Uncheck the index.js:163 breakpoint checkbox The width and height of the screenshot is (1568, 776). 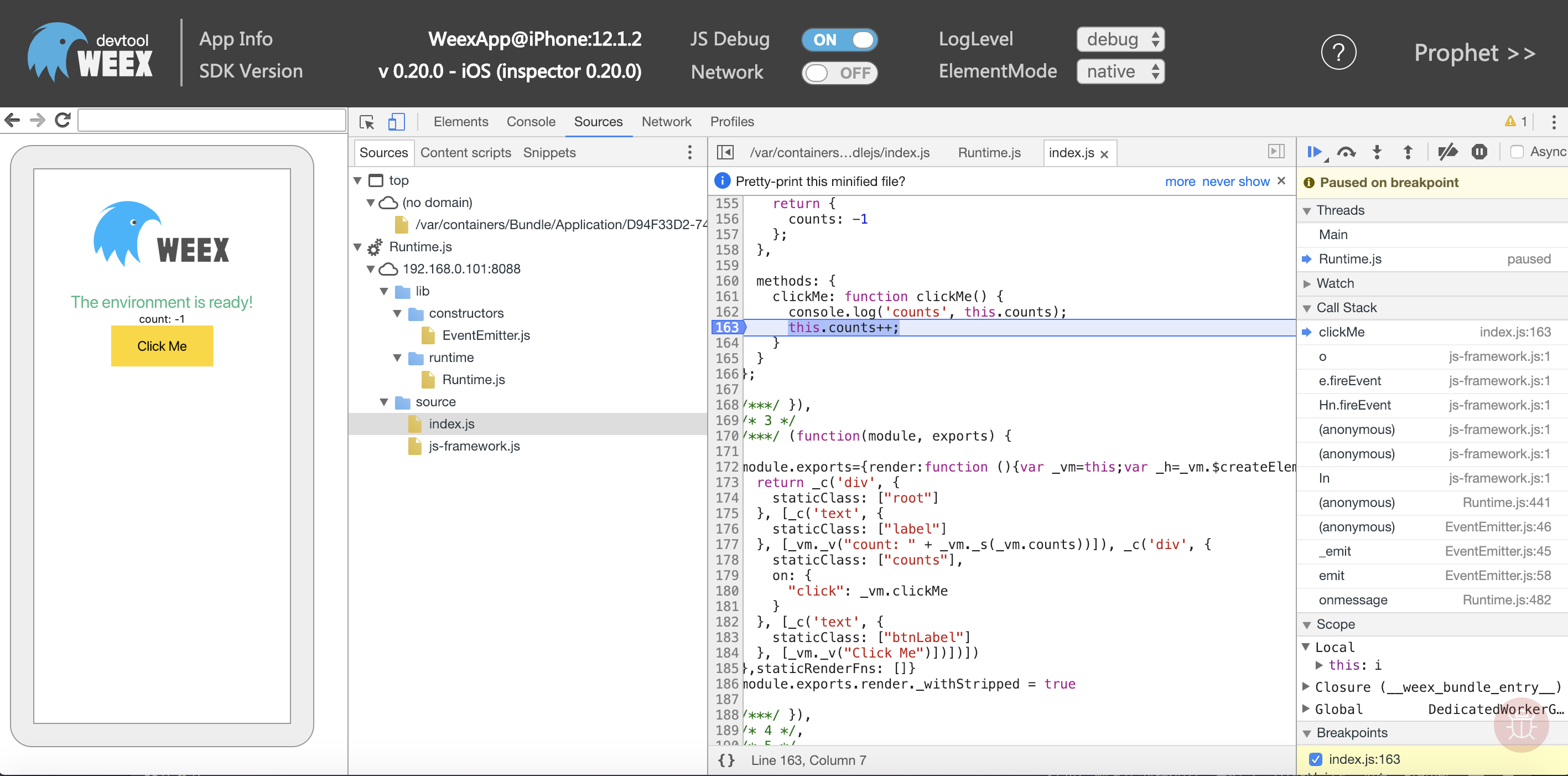[1315, 759]
